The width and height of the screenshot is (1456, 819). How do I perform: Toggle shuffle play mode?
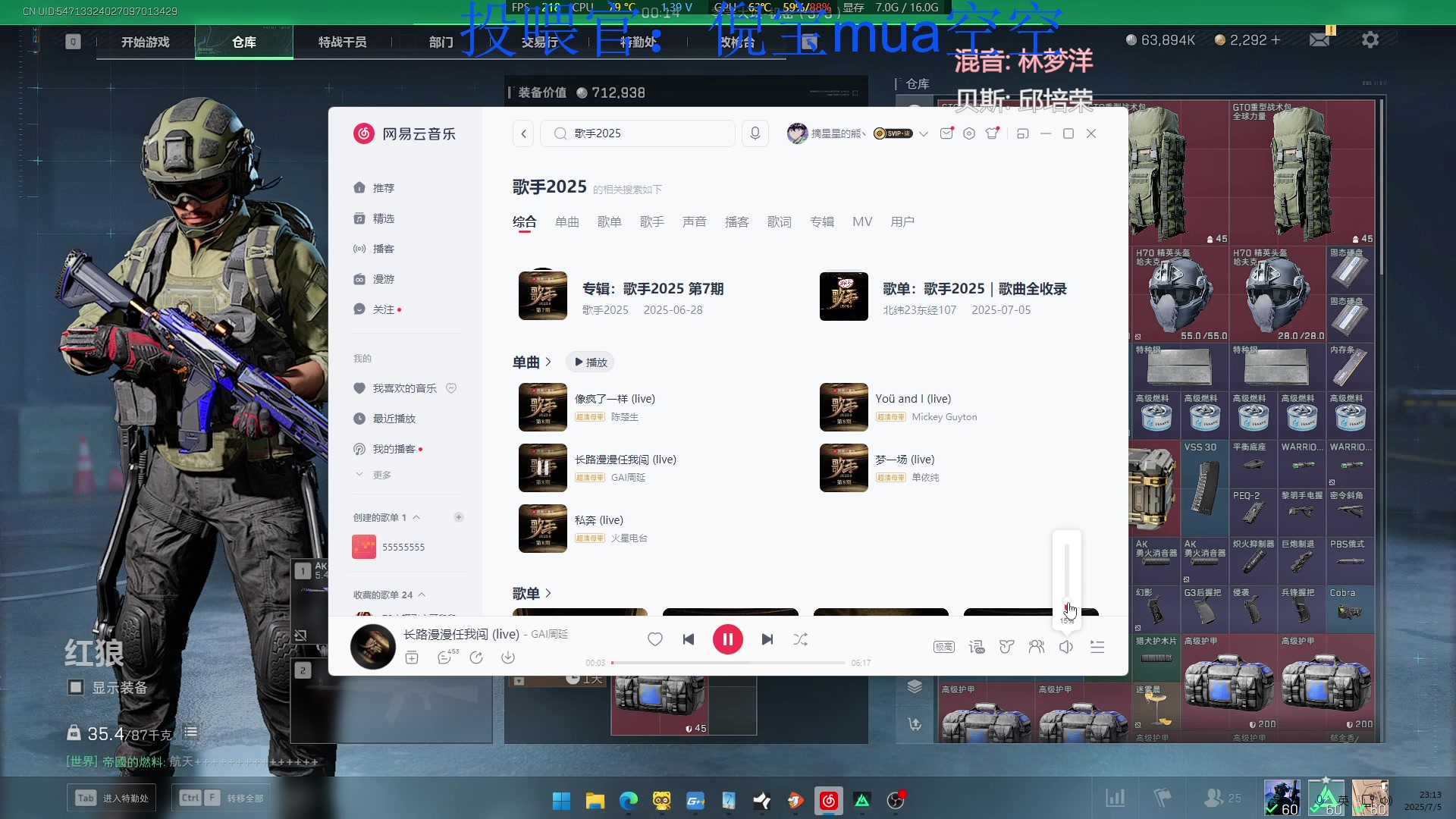click(800, 639)
